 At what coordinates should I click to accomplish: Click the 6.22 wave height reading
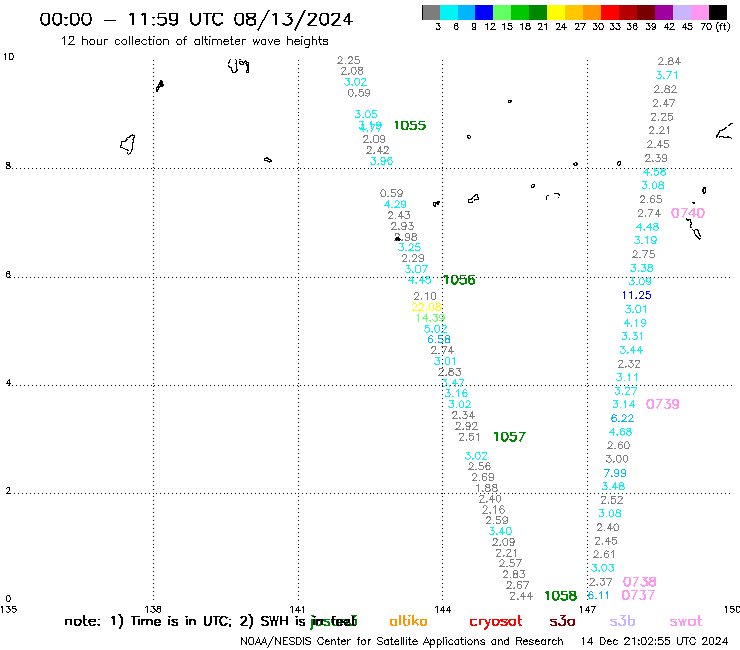click(622, 418)
